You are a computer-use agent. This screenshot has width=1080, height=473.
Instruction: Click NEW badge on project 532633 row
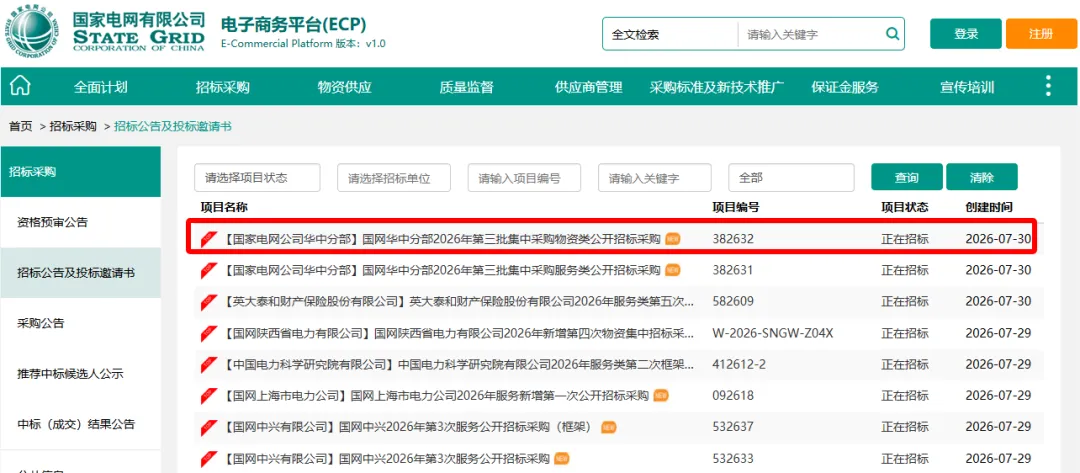(x=562, y=459)
